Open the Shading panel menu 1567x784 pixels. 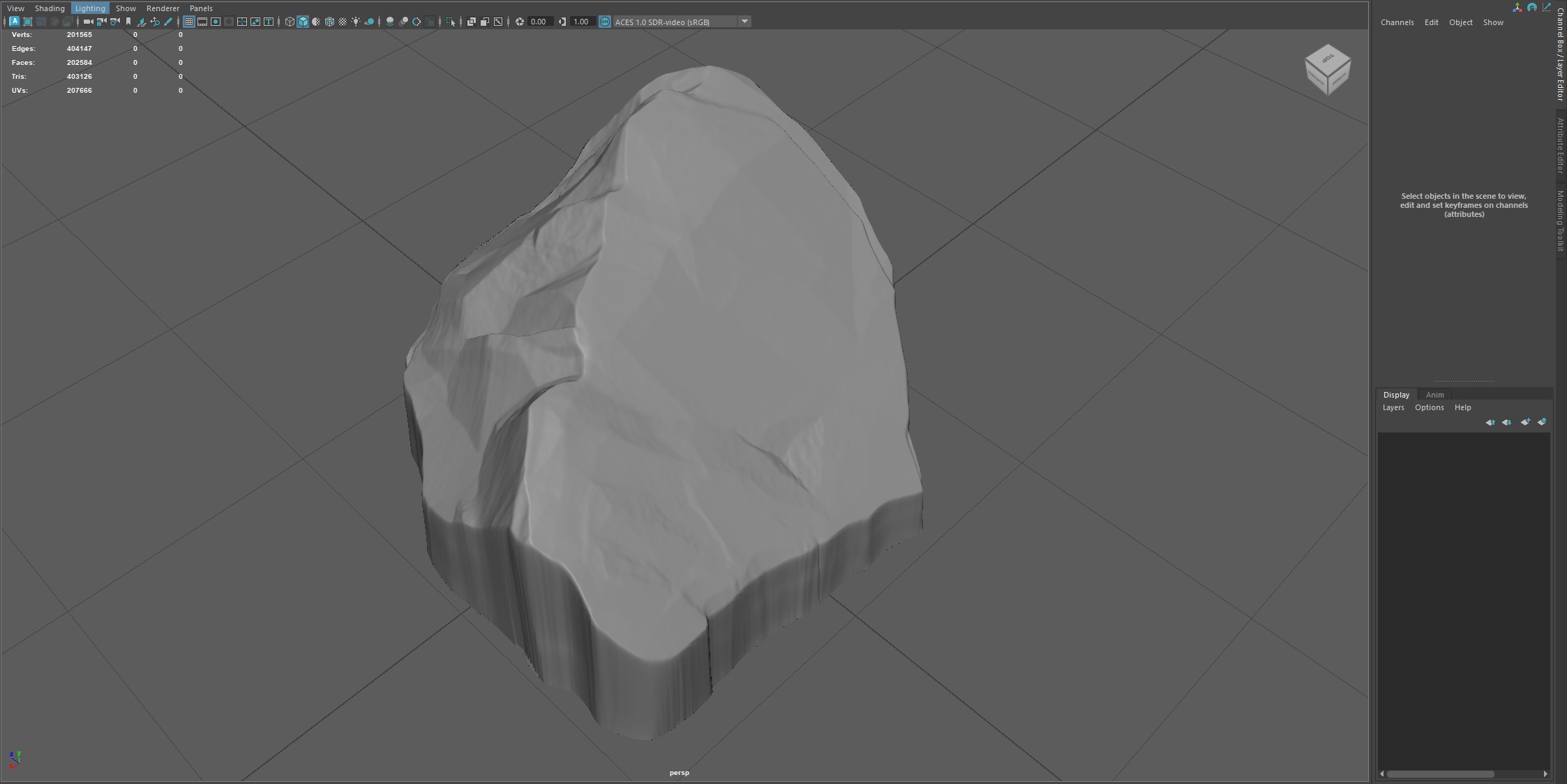(50, 8)
